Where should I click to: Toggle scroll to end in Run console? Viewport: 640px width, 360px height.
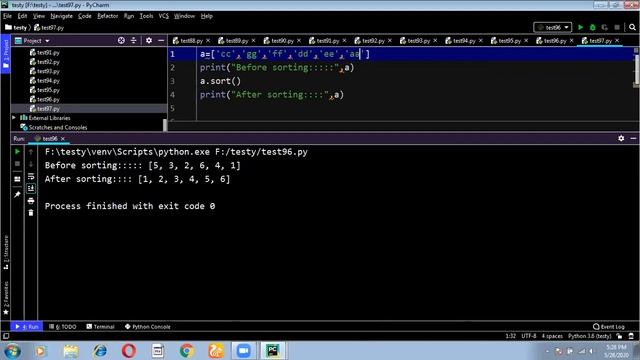[x=31, y=188]
